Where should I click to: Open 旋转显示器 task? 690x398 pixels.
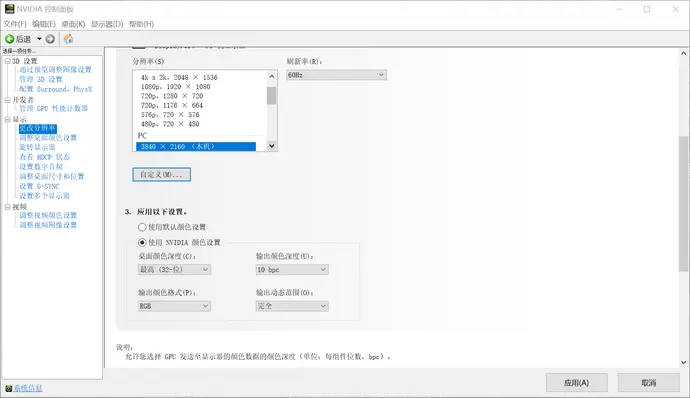tap(37, 147)
